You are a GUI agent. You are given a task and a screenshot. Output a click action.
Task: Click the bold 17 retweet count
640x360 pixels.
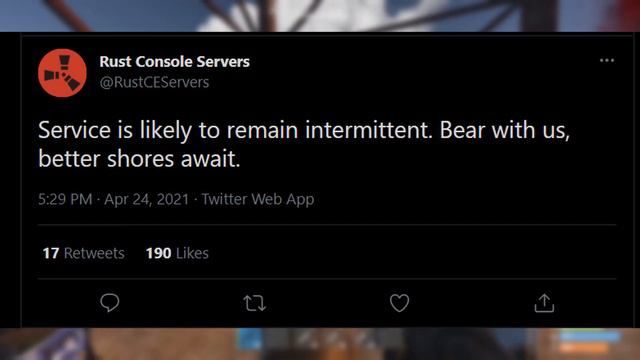[x=51, y=253]
